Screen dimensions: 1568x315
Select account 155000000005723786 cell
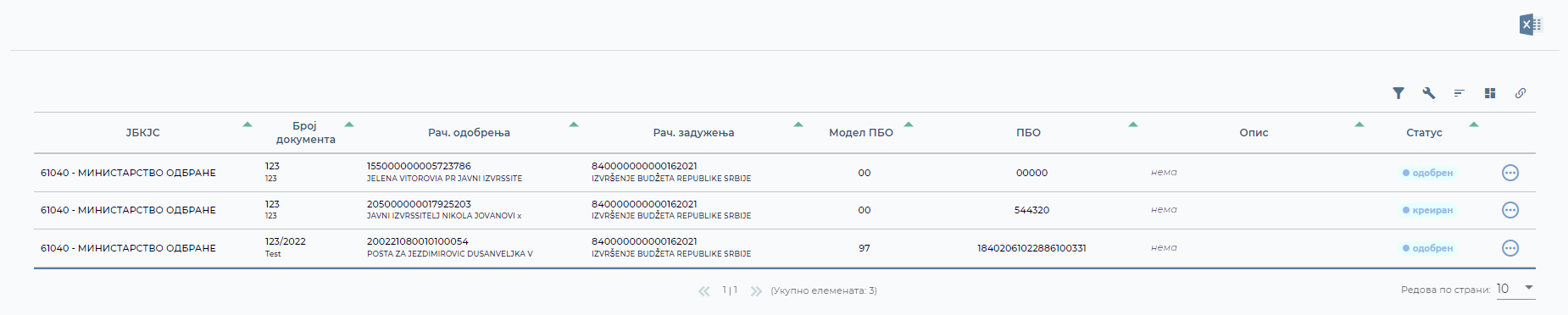419,166
